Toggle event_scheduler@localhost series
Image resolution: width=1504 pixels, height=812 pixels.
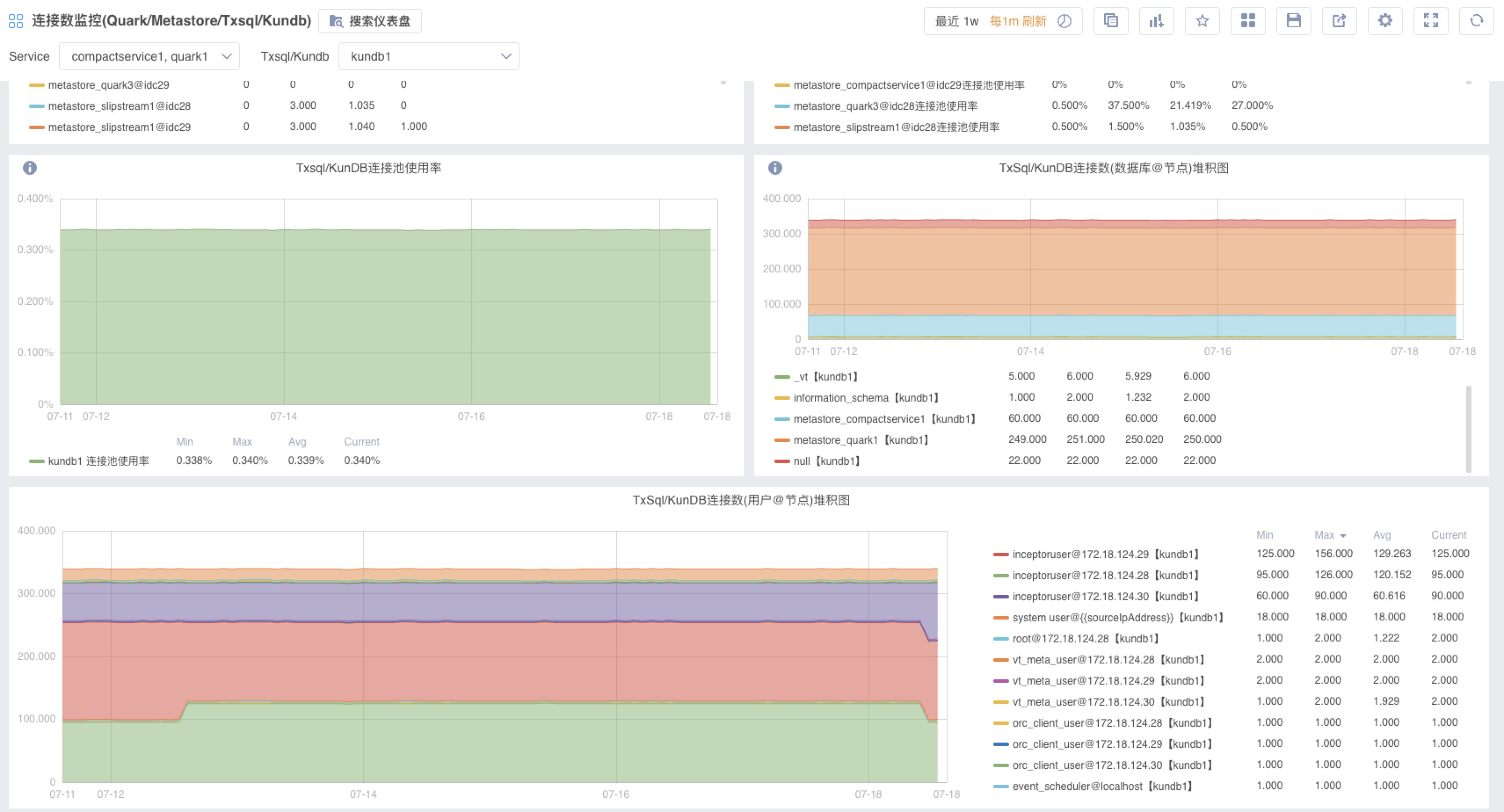coord(1102,787)
